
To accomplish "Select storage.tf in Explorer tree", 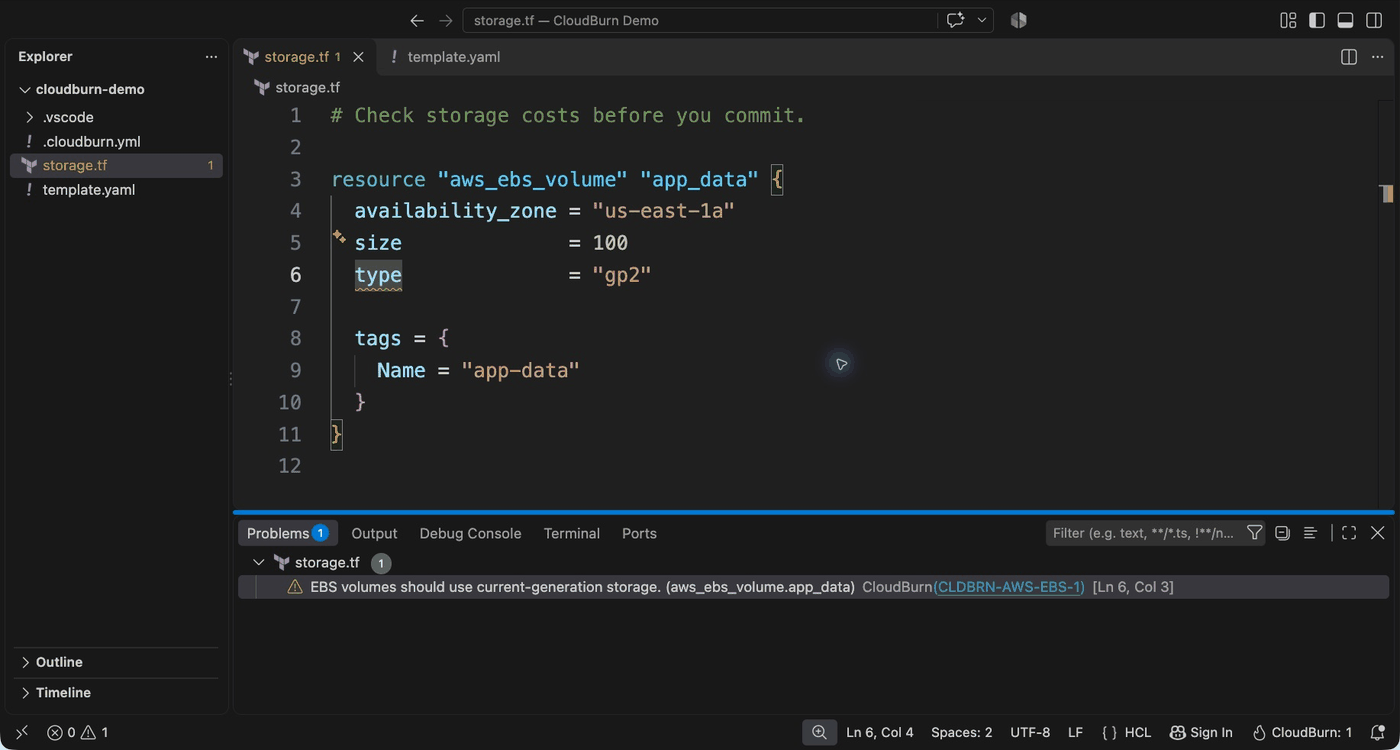I will (116, 166).
